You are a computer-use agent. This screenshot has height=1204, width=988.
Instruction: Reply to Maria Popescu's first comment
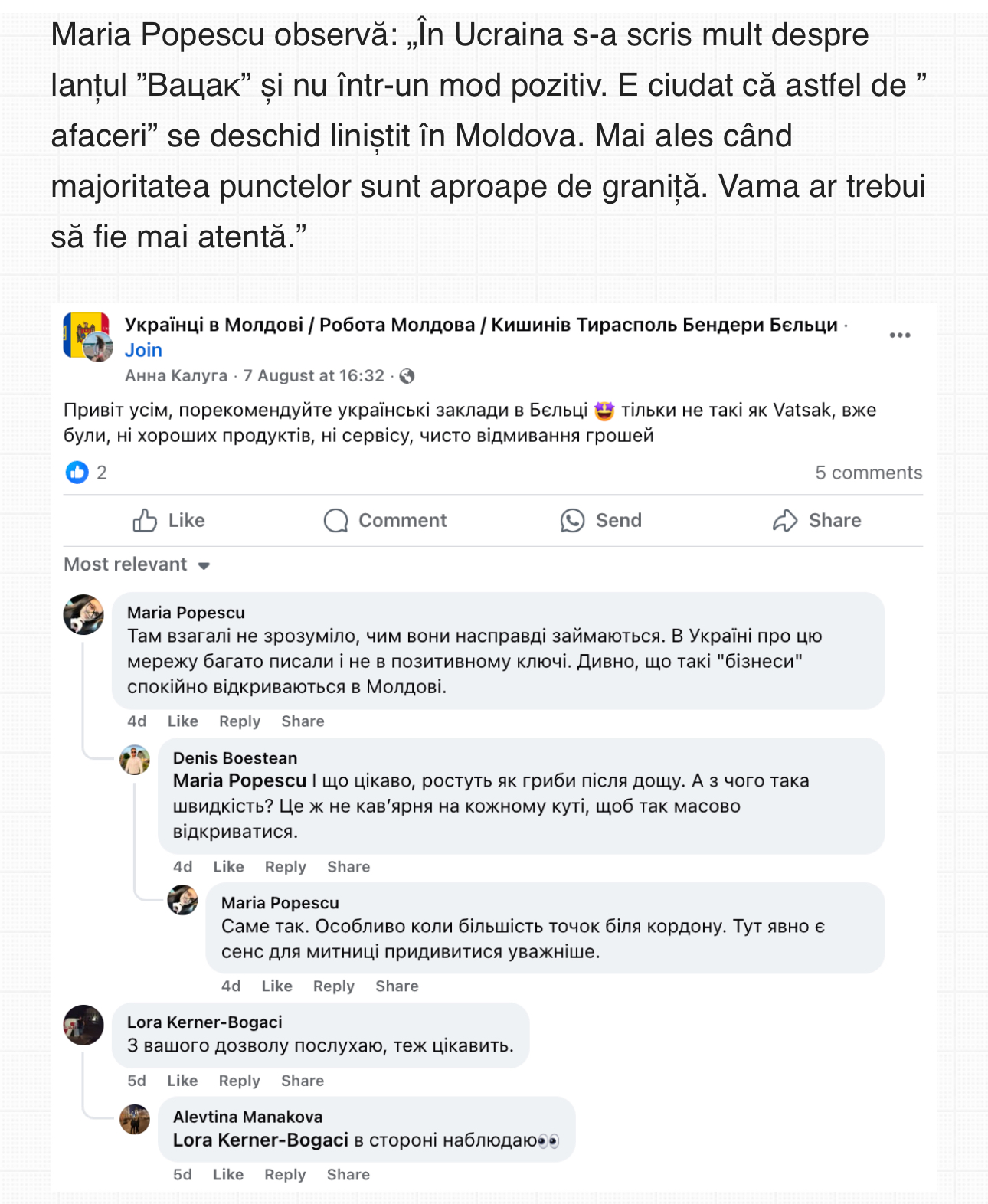(240, 721)
